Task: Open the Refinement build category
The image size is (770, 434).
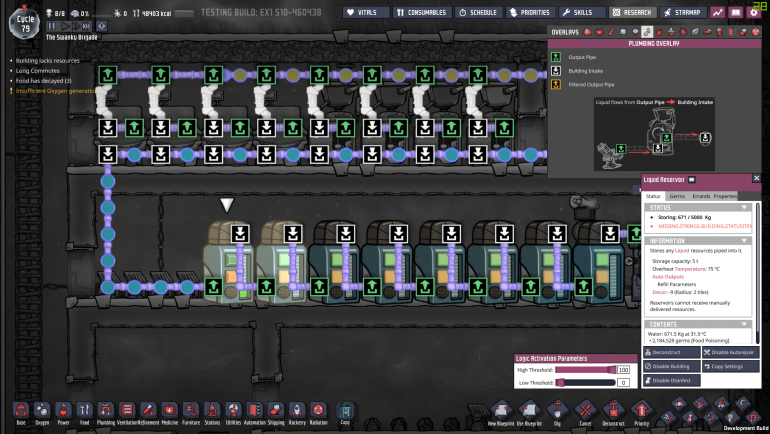Action: 148,413
